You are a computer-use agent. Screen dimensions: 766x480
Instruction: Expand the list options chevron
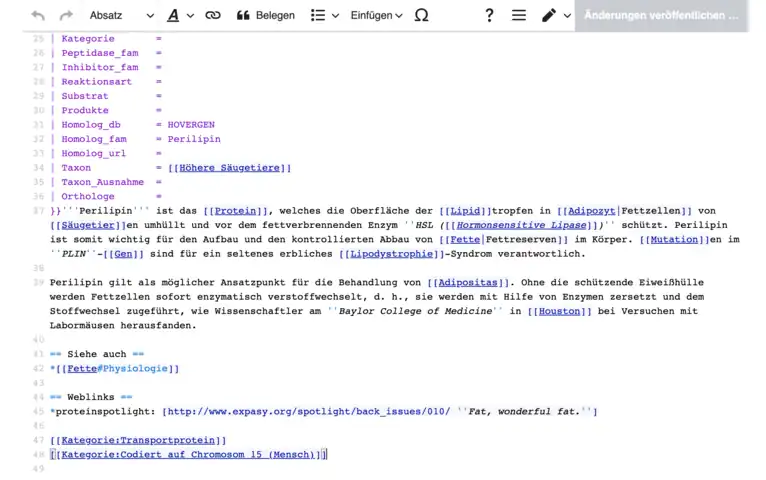point(335,16)
